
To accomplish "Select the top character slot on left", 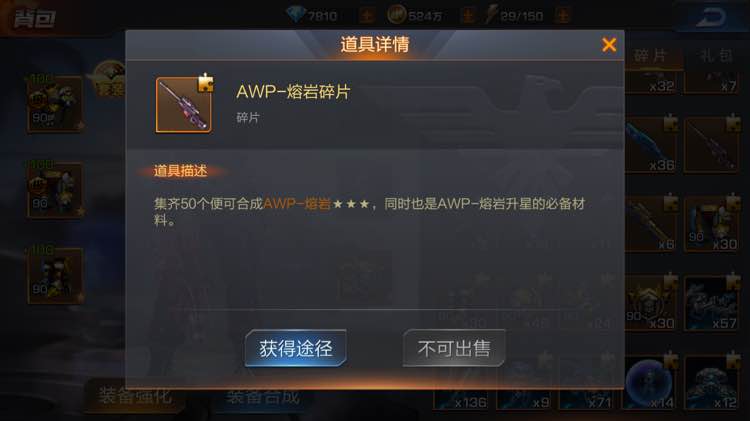I will click(55, 104).
